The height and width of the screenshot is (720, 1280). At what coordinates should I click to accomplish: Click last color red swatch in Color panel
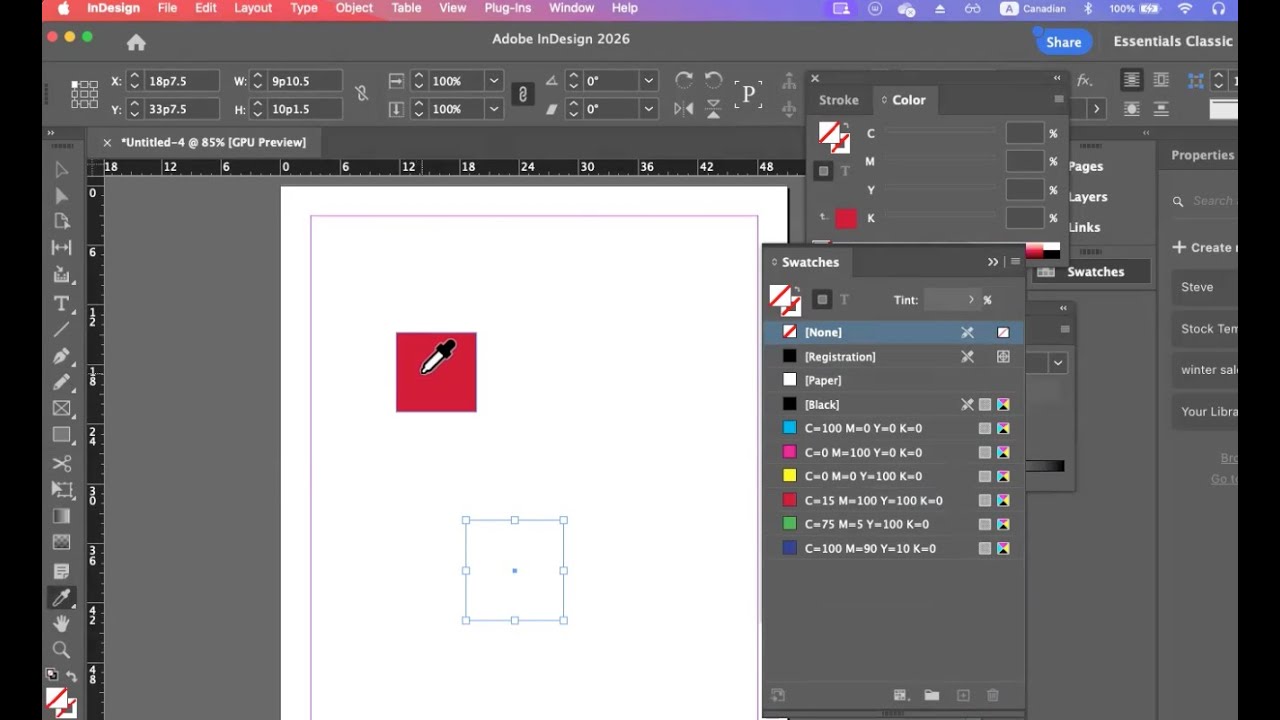846,219
